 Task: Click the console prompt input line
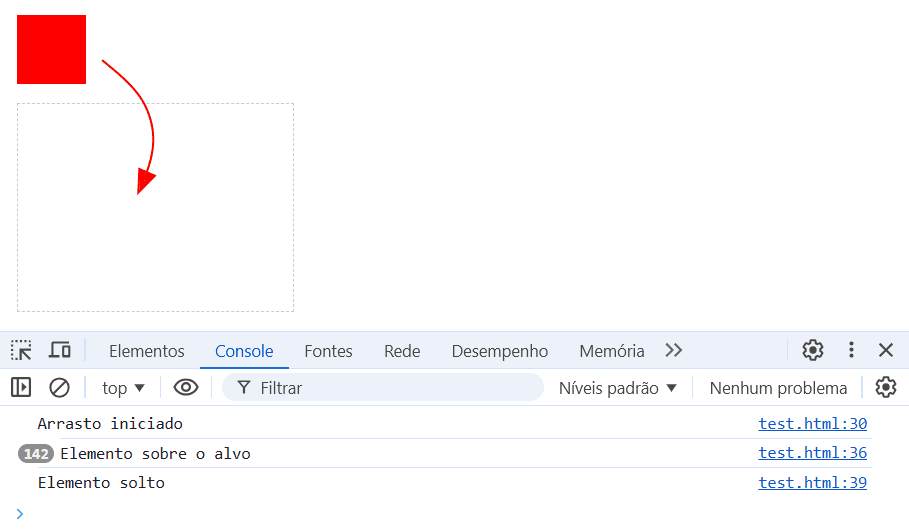454,513
